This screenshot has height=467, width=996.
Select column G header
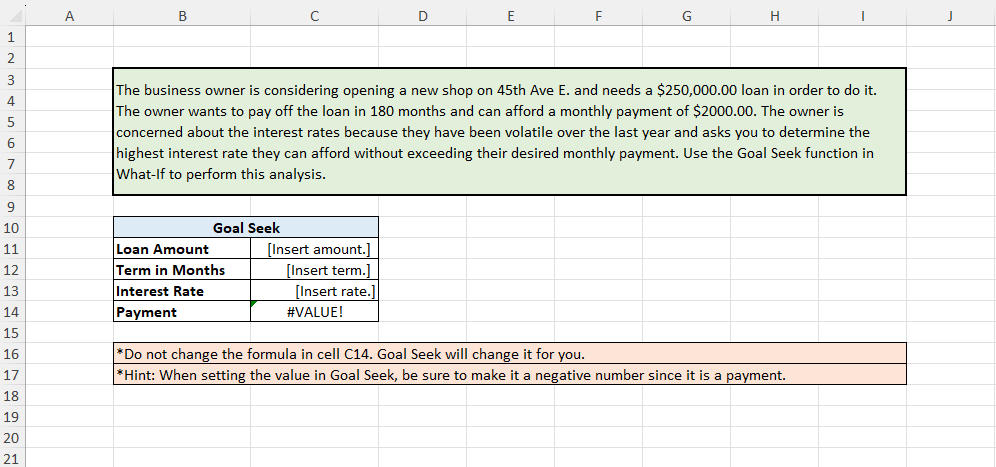point(687,17)
